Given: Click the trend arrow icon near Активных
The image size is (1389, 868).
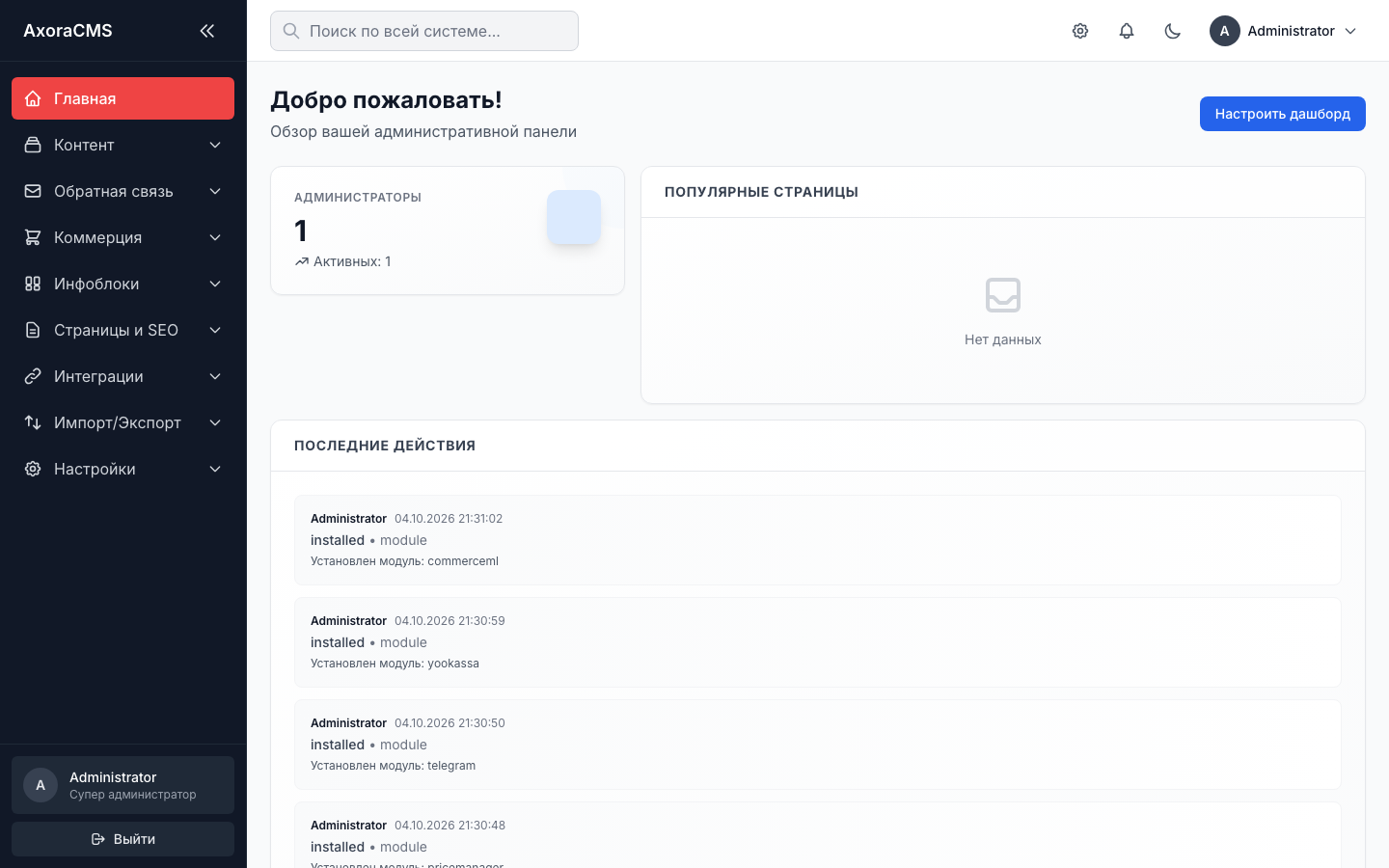Looking at the screenshot, I should coord(302,261).
